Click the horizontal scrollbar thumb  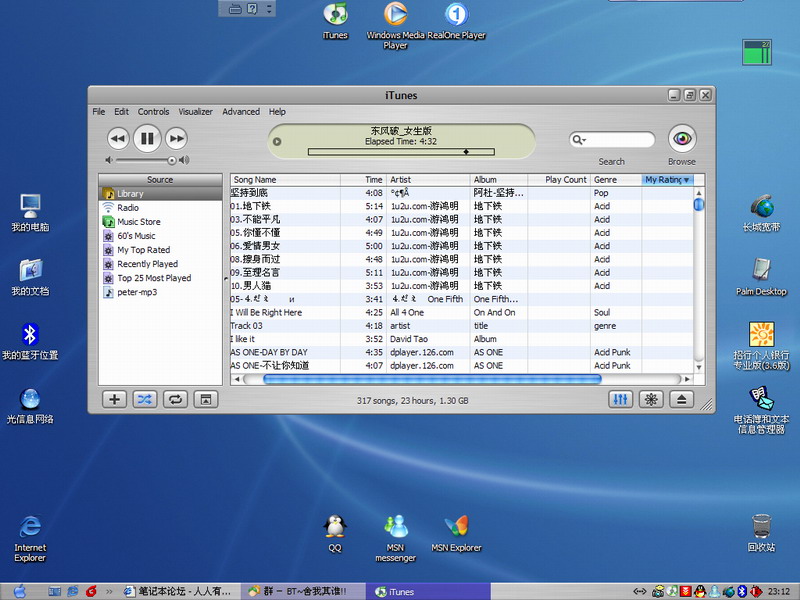(x=432, y=379)
